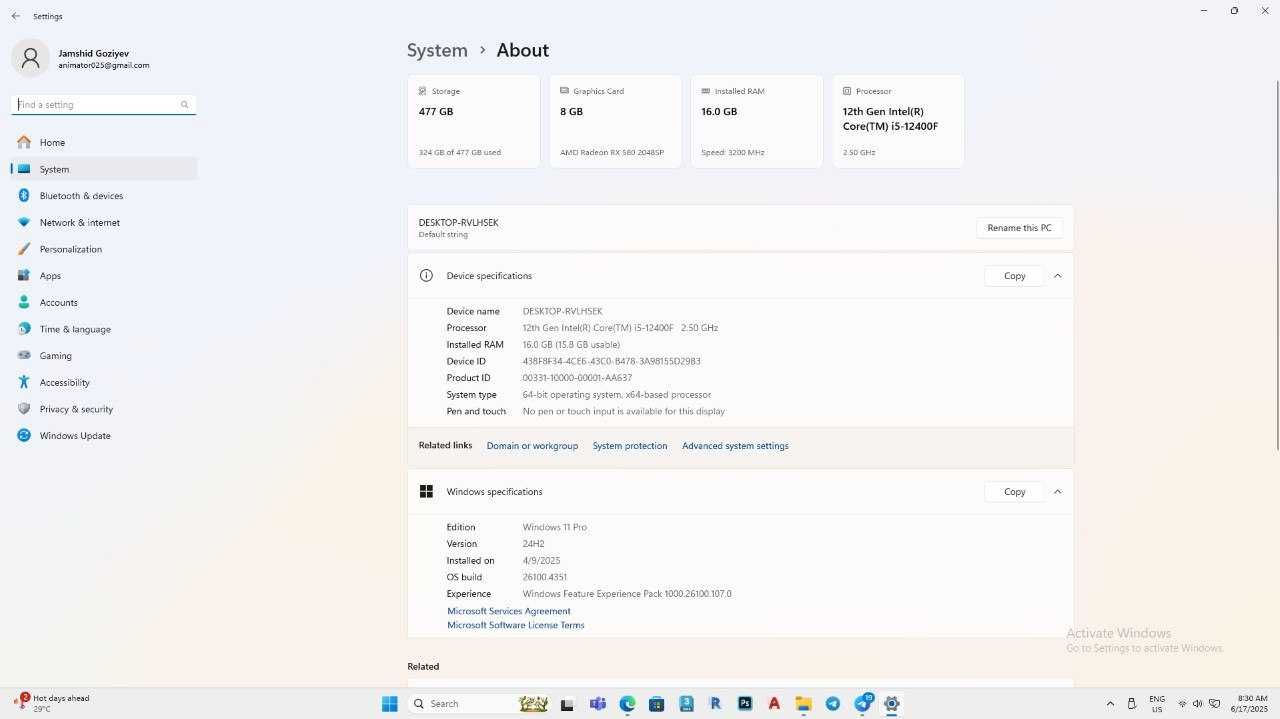The image size is (1280, 719).
Task: Open Time & language settings
Action: pyautogui.click(x=104, y=329)
